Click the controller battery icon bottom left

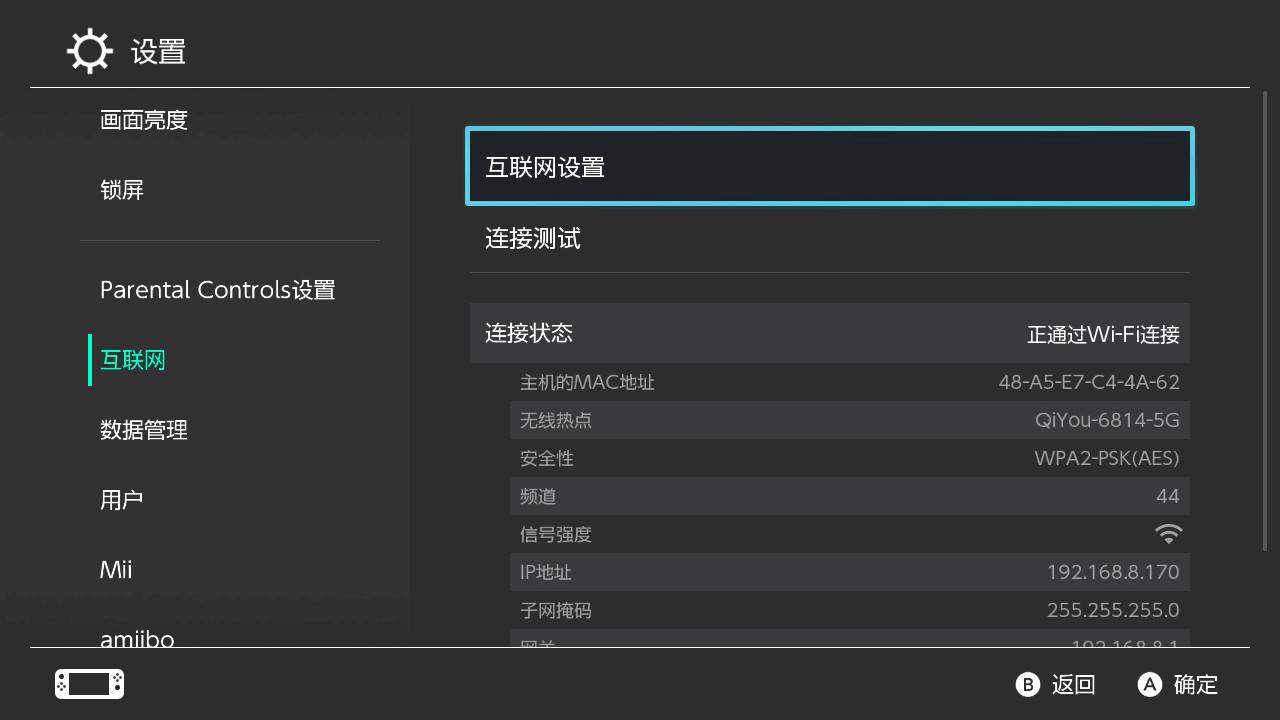pos(88,684)
